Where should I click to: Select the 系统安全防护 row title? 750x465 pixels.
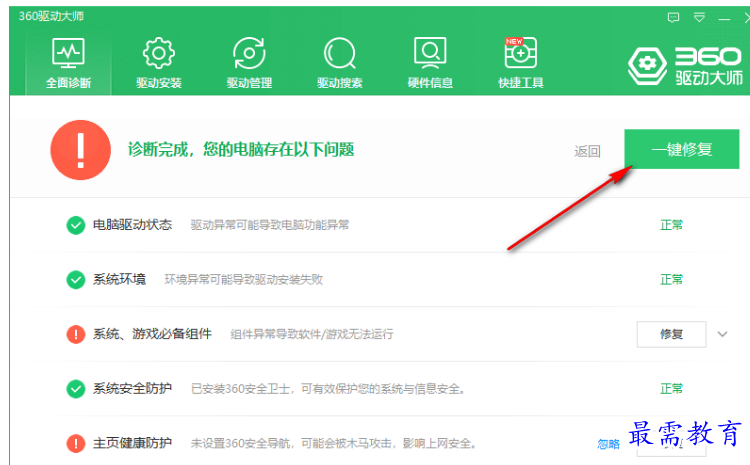pyautogui.click(x=132, y=388)
